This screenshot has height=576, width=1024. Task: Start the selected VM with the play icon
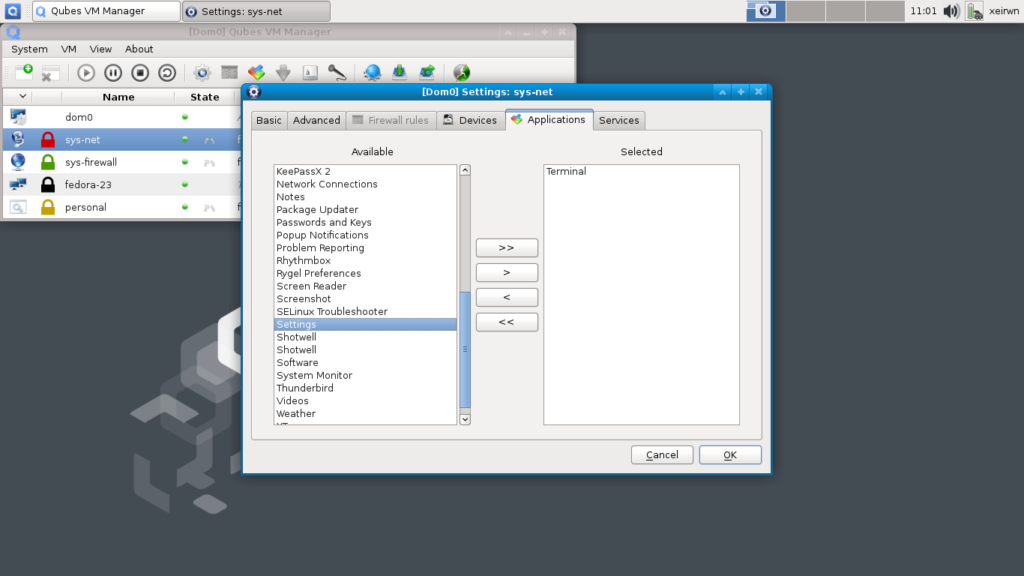tap(86, 72)
